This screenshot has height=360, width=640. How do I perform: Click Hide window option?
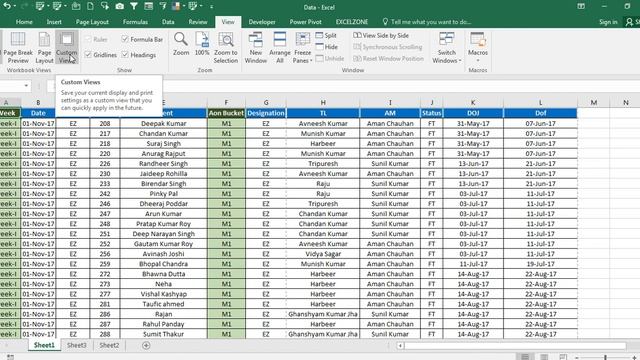click(x=327, y=47)
